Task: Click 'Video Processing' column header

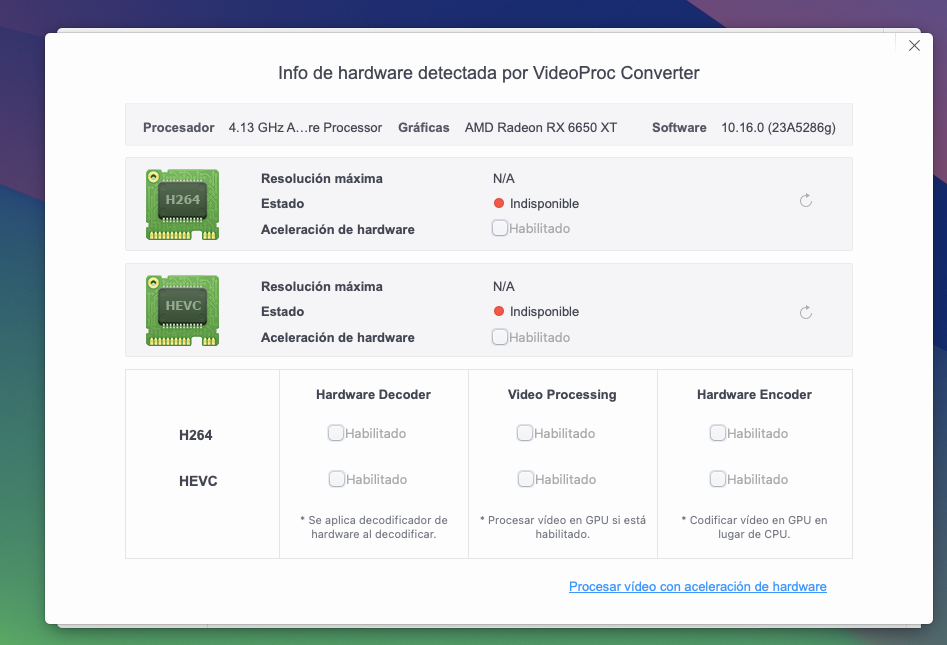Action: click(x=562, y=394)
